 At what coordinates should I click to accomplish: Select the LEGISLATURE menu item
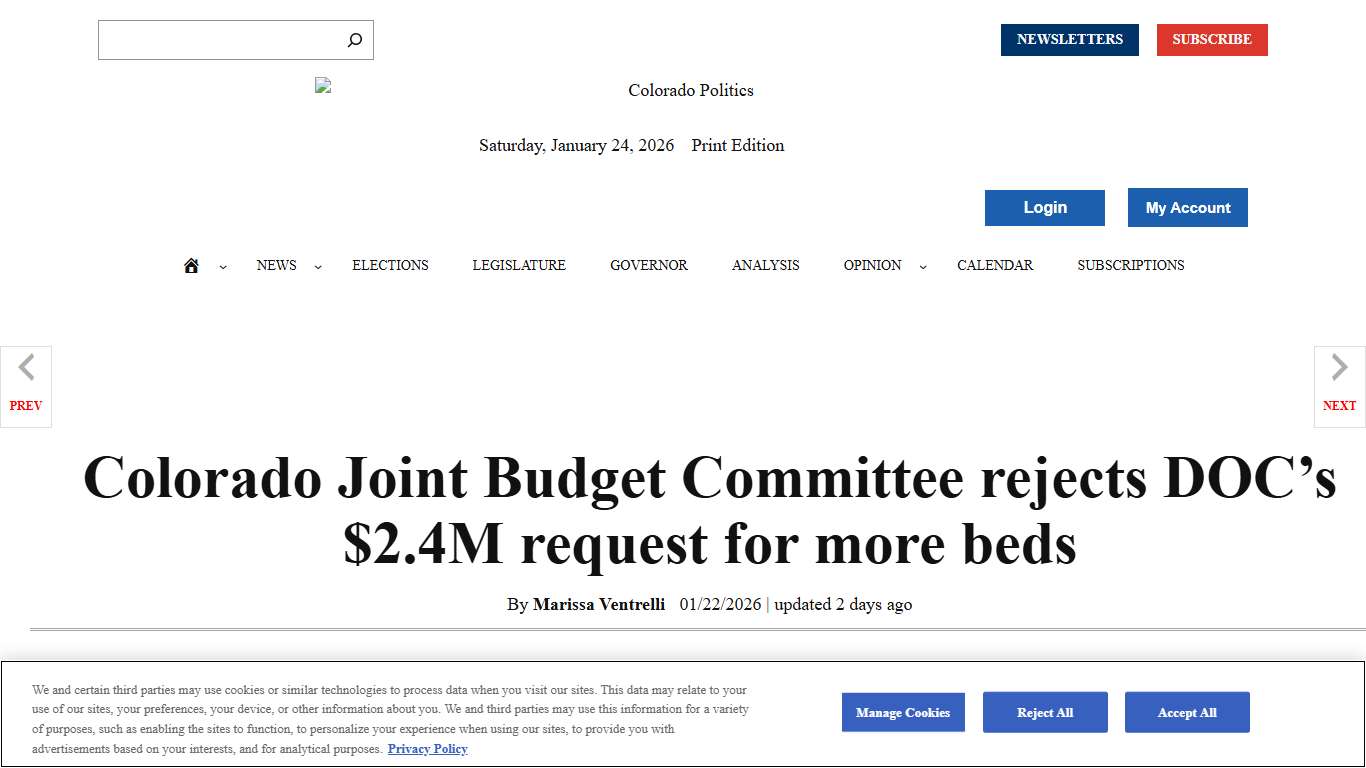(x=519, y=265)
